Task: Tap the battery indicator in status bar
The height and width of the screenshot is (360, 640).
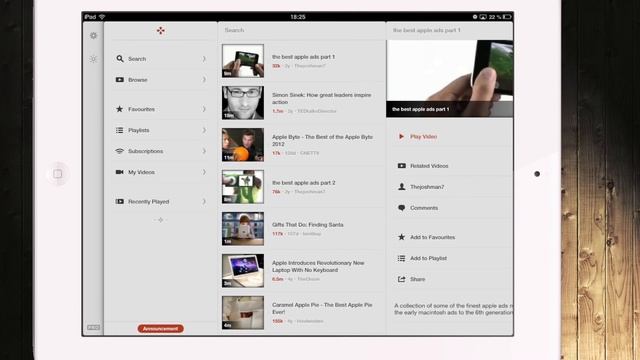Action: point(507,17)
